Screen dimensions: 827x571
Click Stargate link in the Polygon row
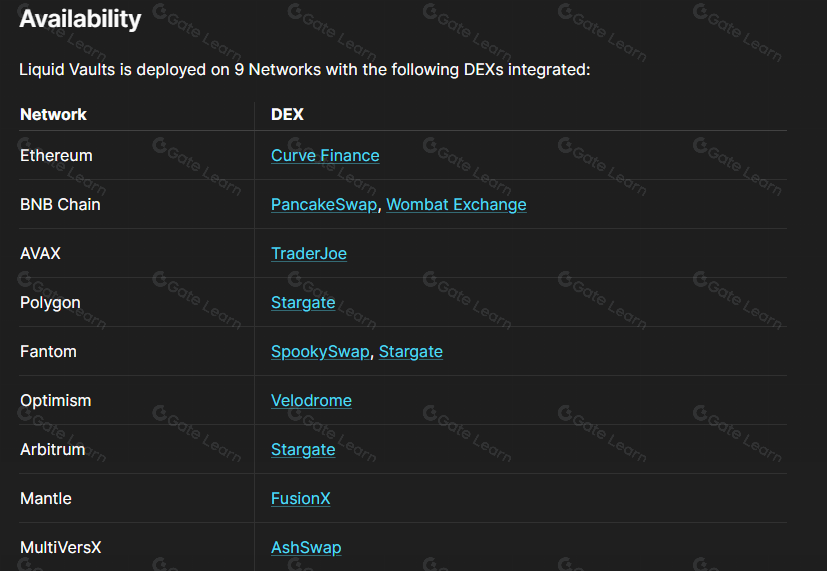303,303
